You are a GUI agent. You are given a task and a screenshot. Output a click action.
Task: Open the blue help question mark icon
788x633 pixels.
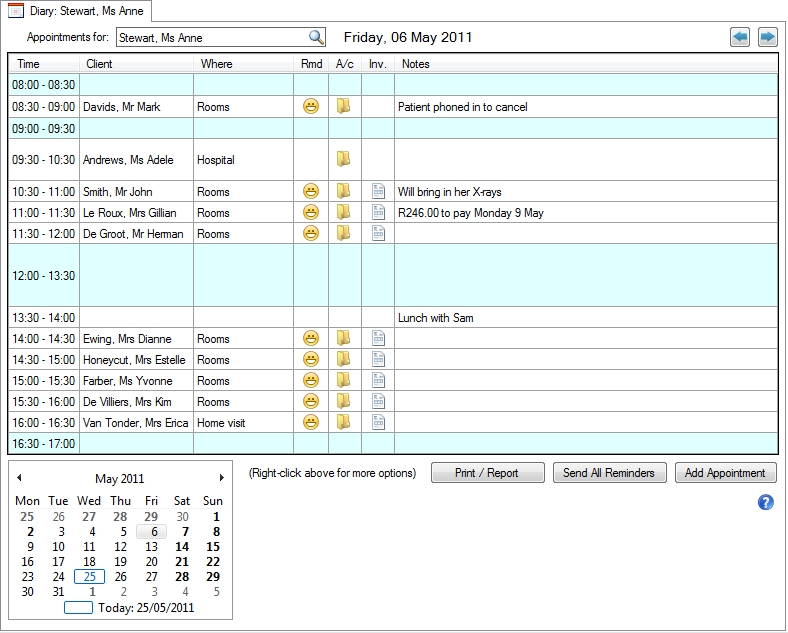pos(766,502)
